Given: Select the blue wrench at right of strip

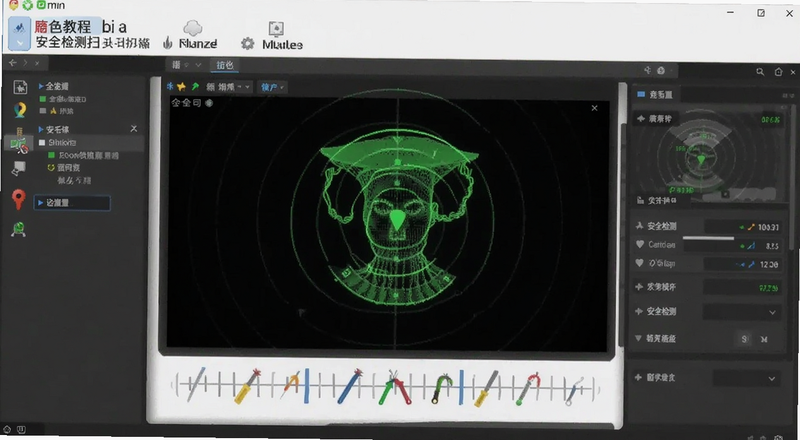Looking at the screenshot, I should [573, 392].
